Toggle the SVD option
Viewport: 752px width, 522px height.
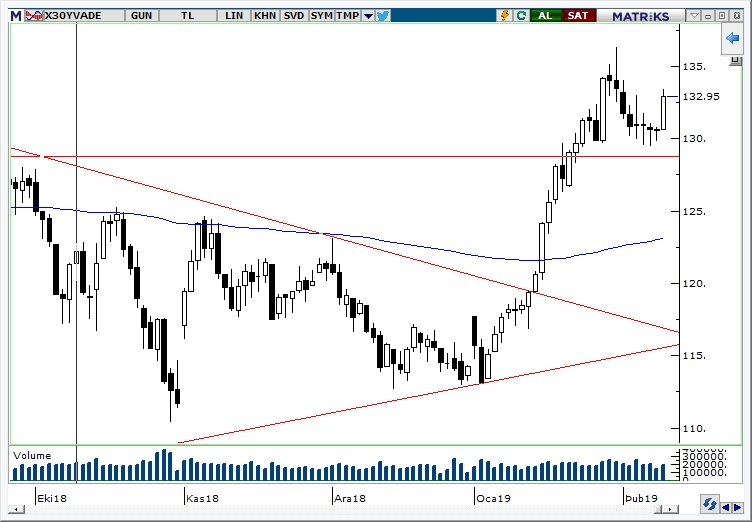click(294, 16)
